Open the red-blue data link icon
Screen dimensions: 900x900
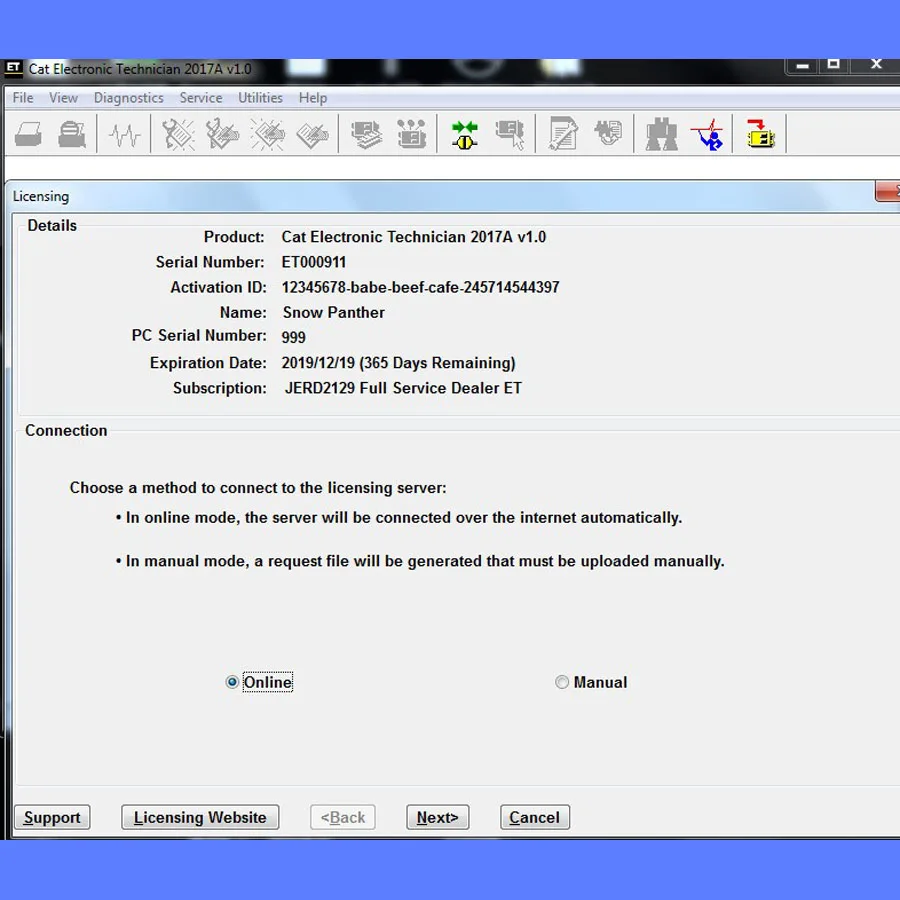[707, 135]
